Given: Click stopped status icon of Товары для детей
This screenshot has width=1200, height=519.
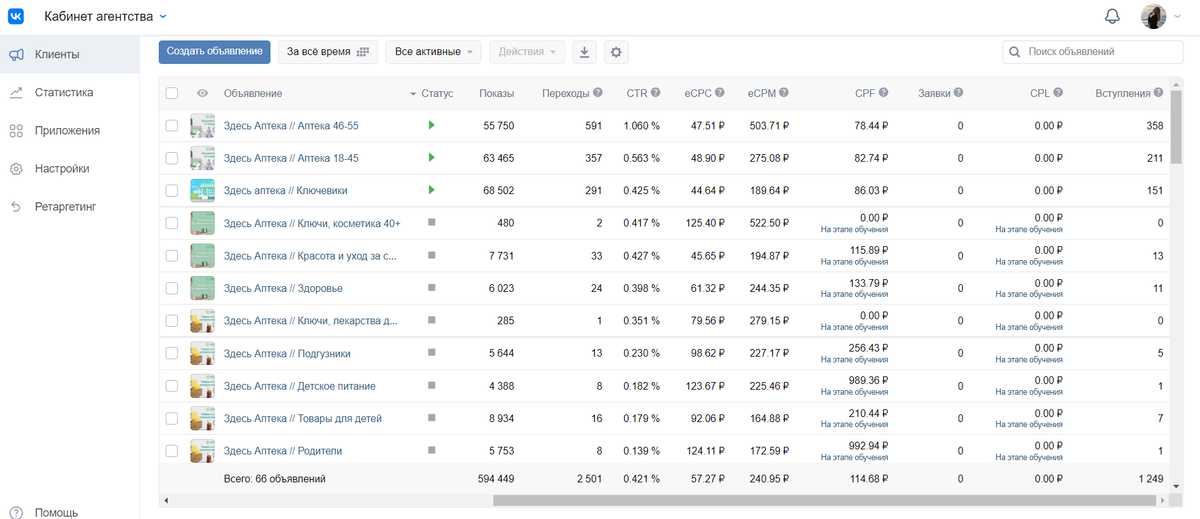Looking at the screenshot, I should 431,417.
